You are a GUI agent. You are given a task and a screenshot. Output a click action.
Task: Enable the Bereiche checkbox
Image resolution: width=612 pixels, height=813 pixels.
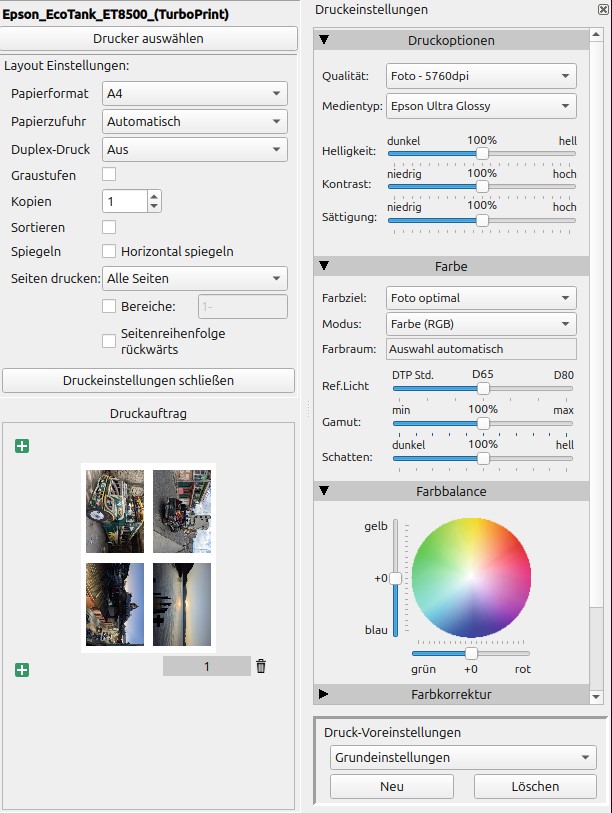(x=109, y=306)
